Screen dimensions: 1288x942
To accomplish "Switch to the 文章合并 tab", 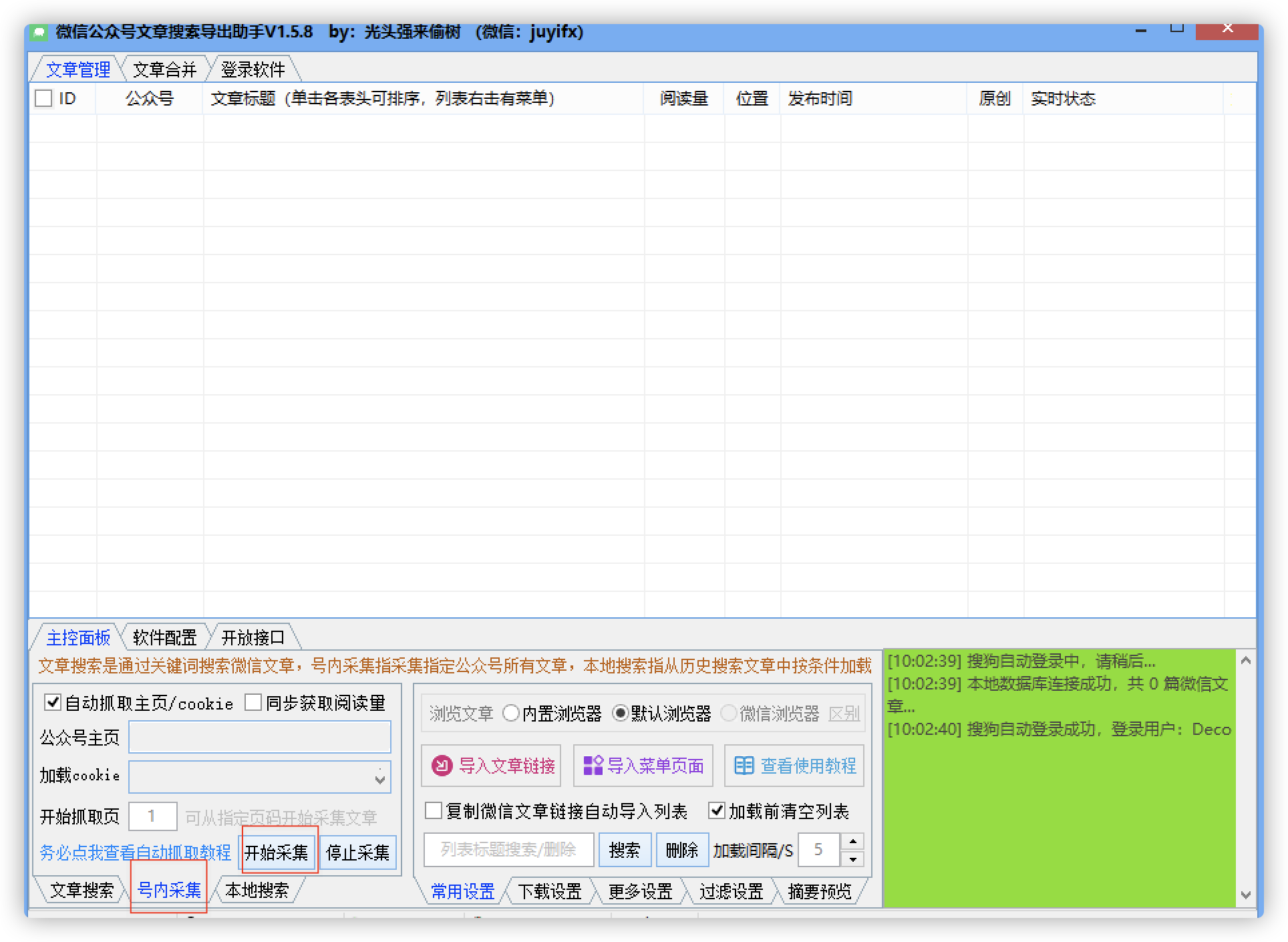I will (164, 69).
